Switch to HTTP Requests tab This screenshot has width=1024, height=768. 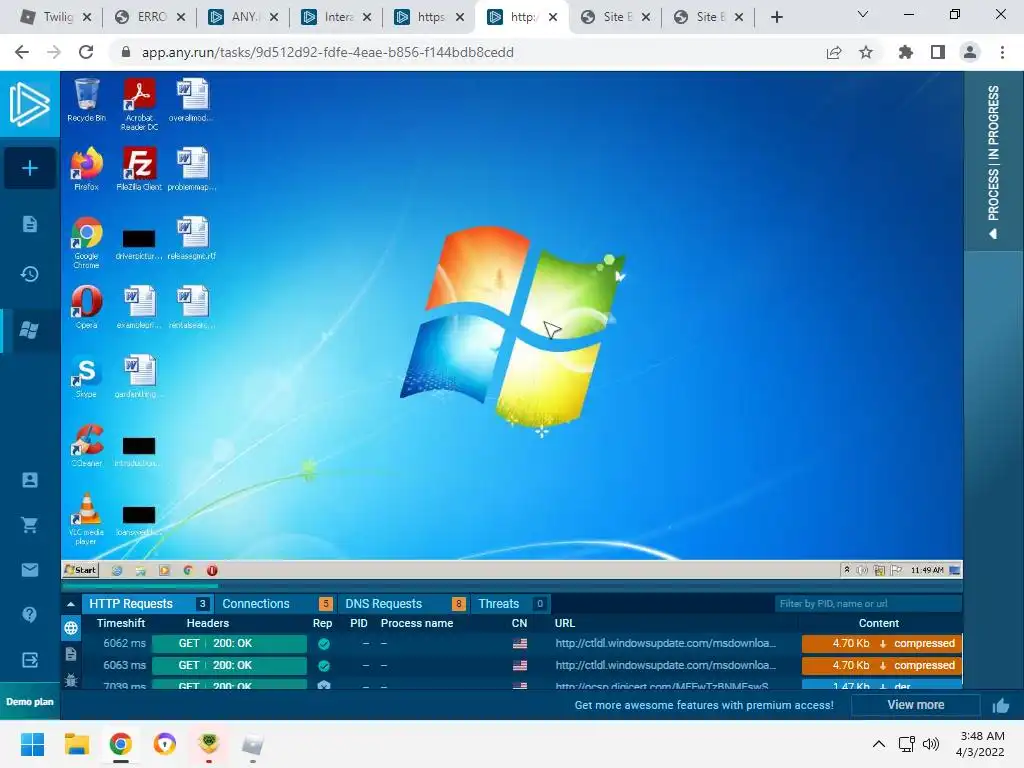point(148,604)
